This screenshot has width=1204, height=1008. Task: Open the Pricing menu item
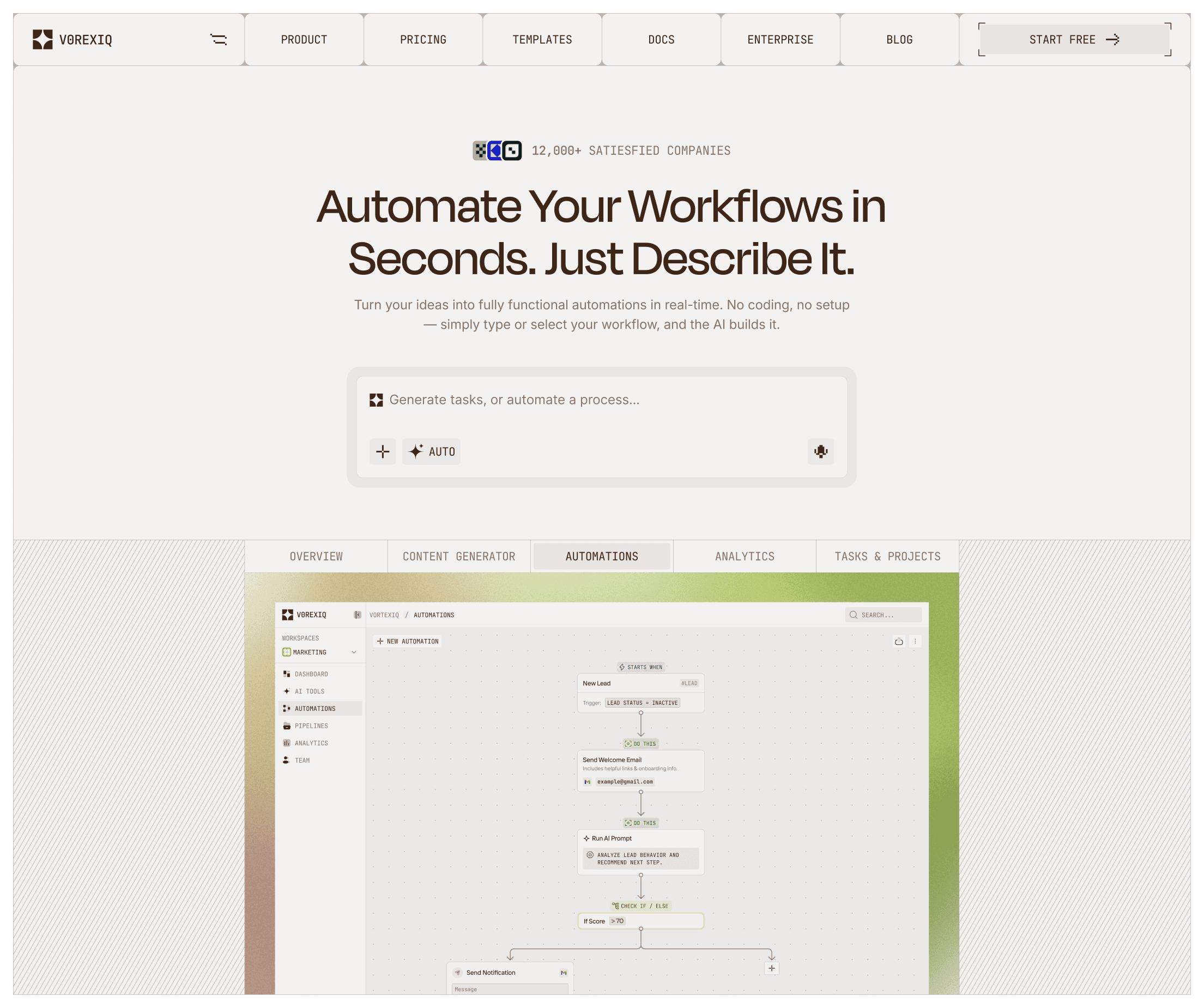(x=423, y=40)
